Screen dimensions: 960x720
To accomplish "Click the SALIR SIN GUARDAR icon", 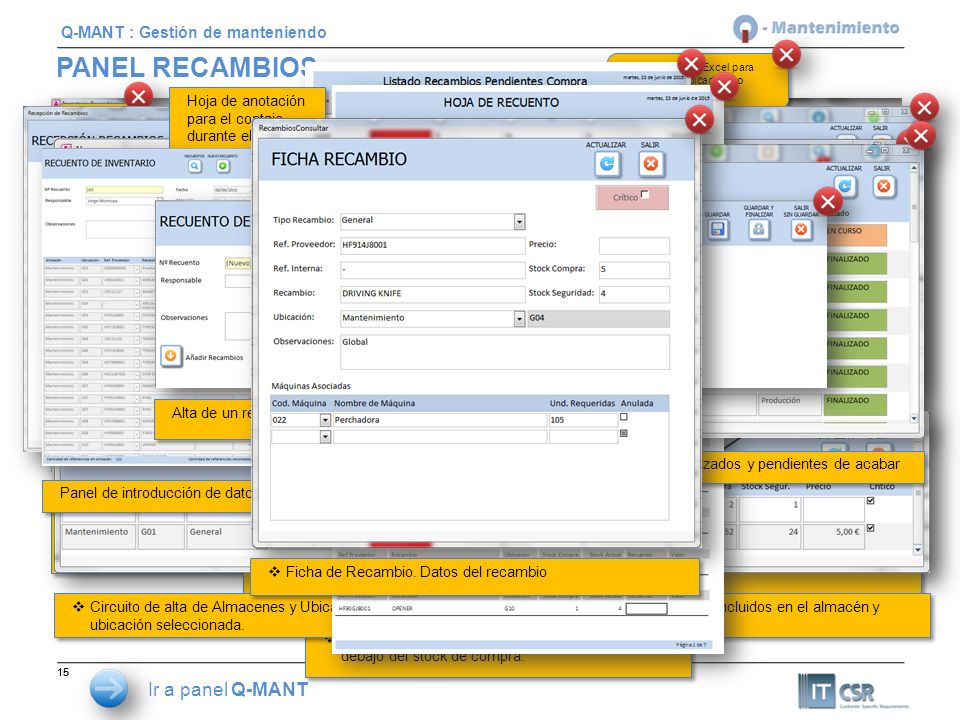I will 801,230.
